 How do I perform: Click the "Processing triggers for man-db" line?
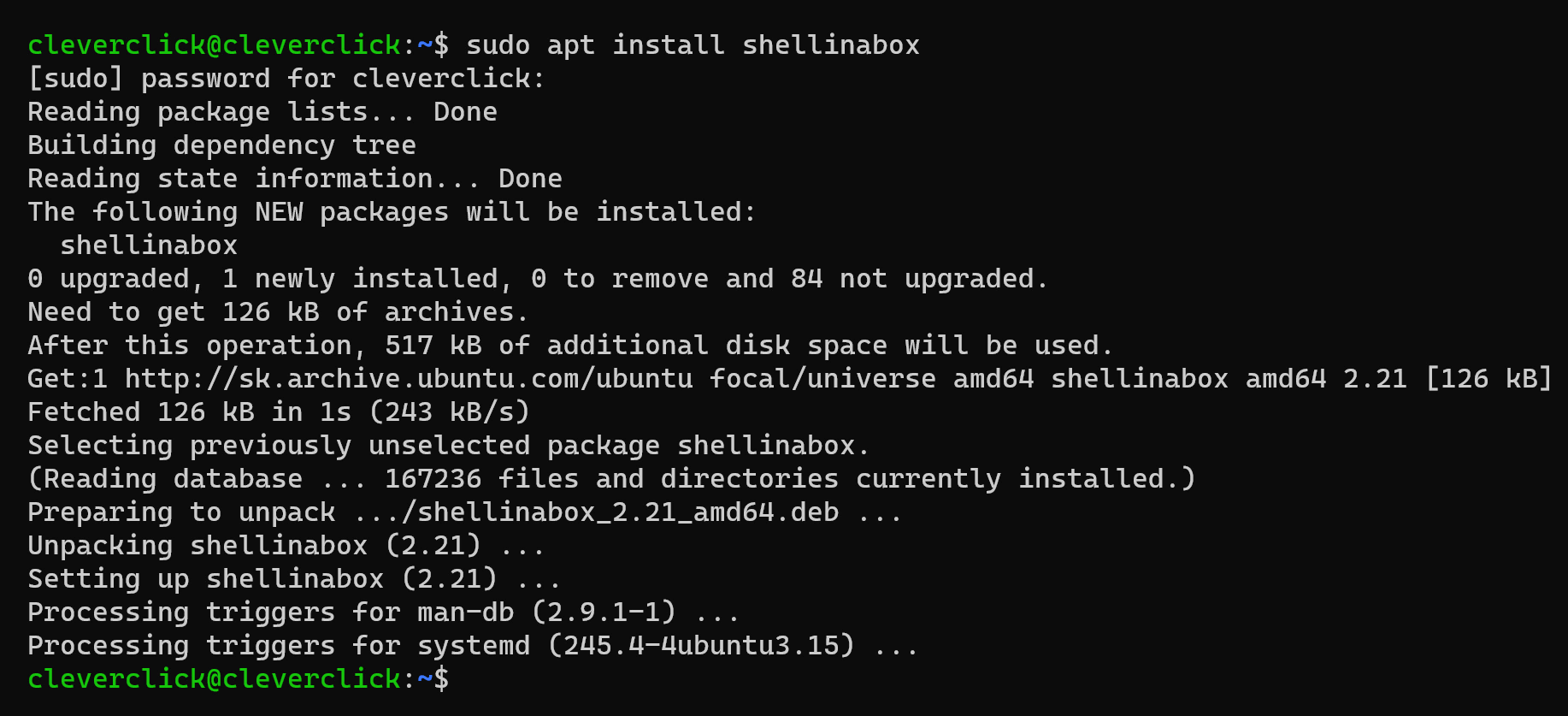pos(383,612)
